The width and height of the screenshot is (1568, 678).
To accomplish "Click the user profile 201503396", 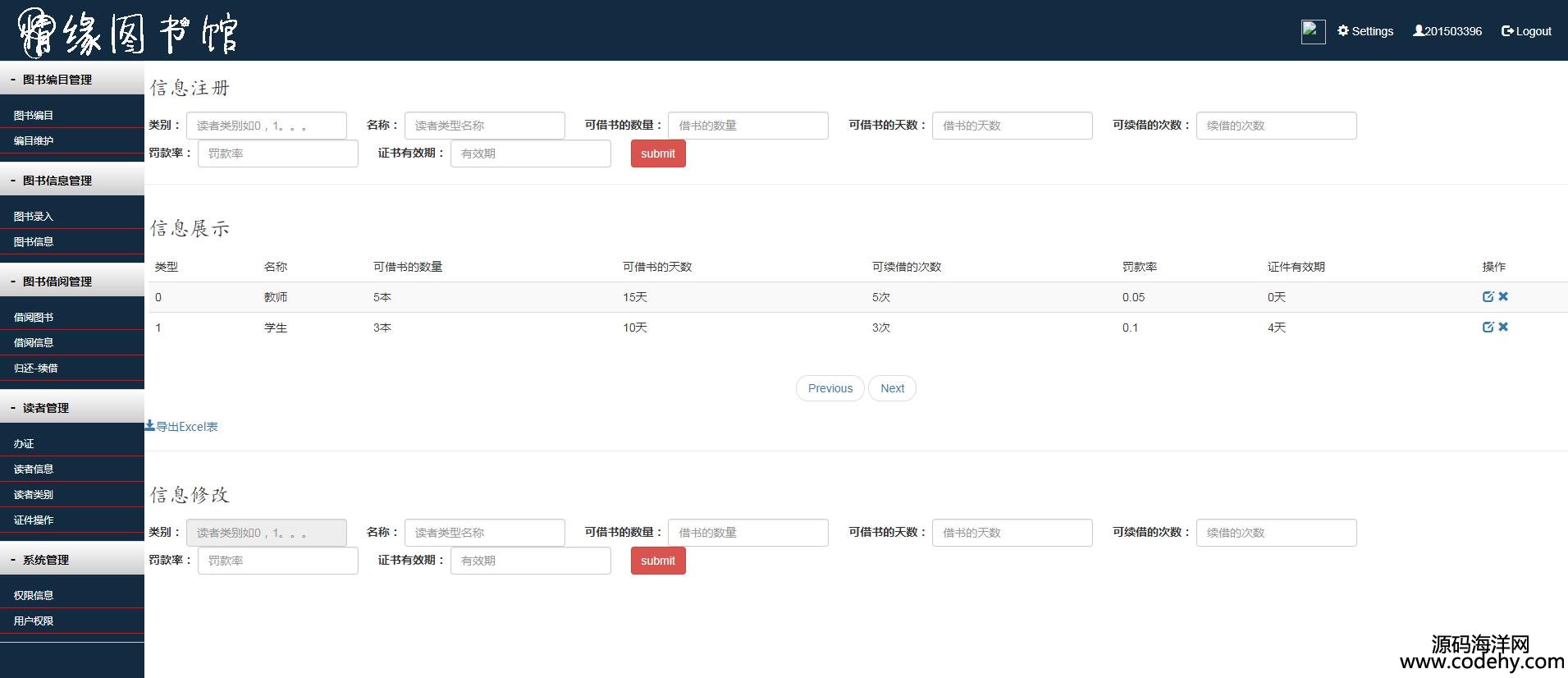I will click(1447, 31).
